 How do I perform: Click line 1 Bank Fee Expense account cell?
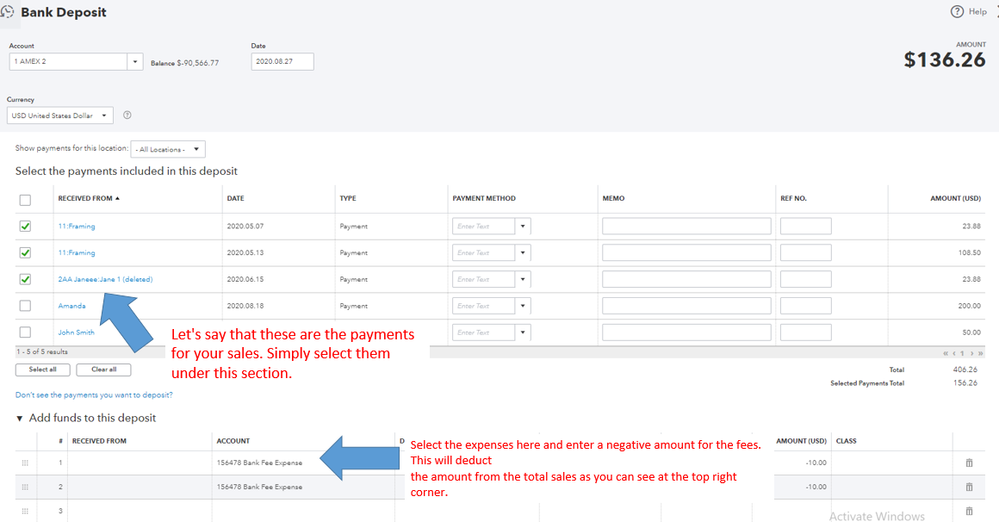click(259, 463)
